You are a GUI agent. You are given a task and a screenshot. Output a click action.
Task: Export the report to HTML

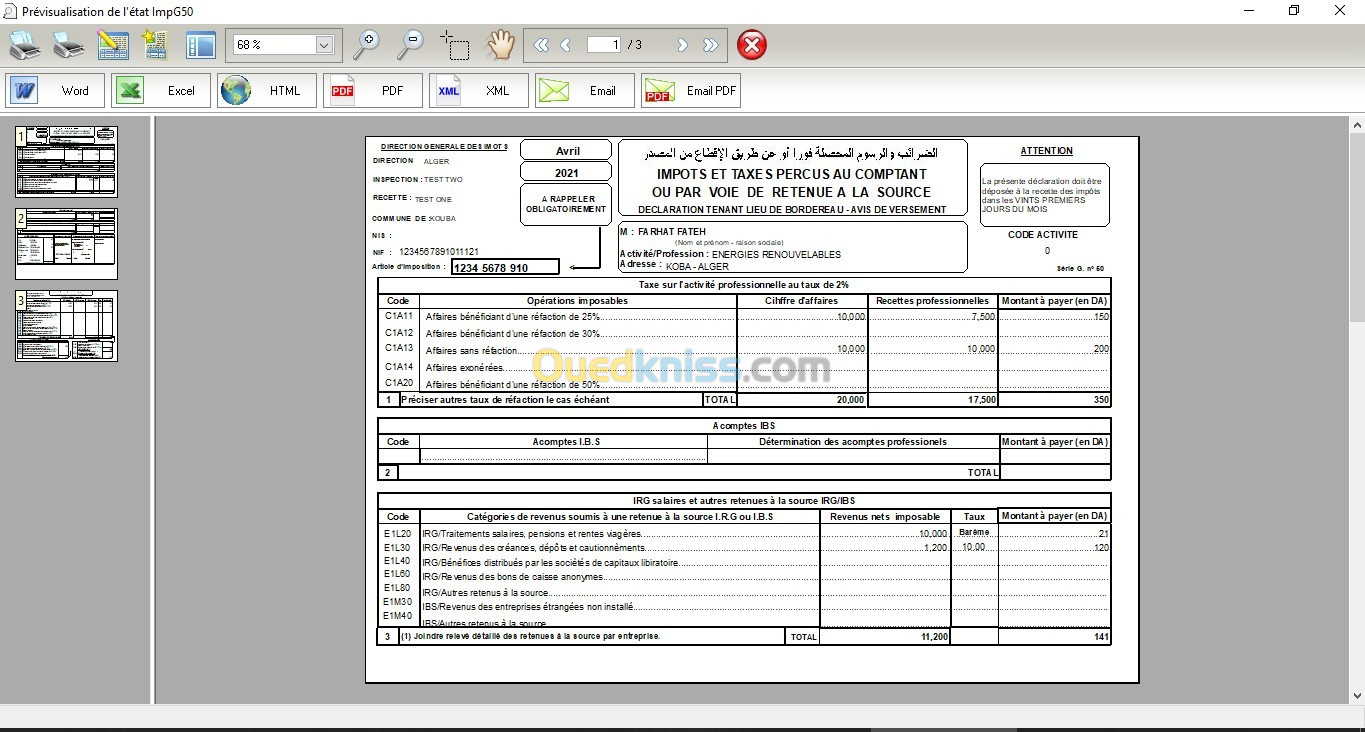[x=267, y=90]
